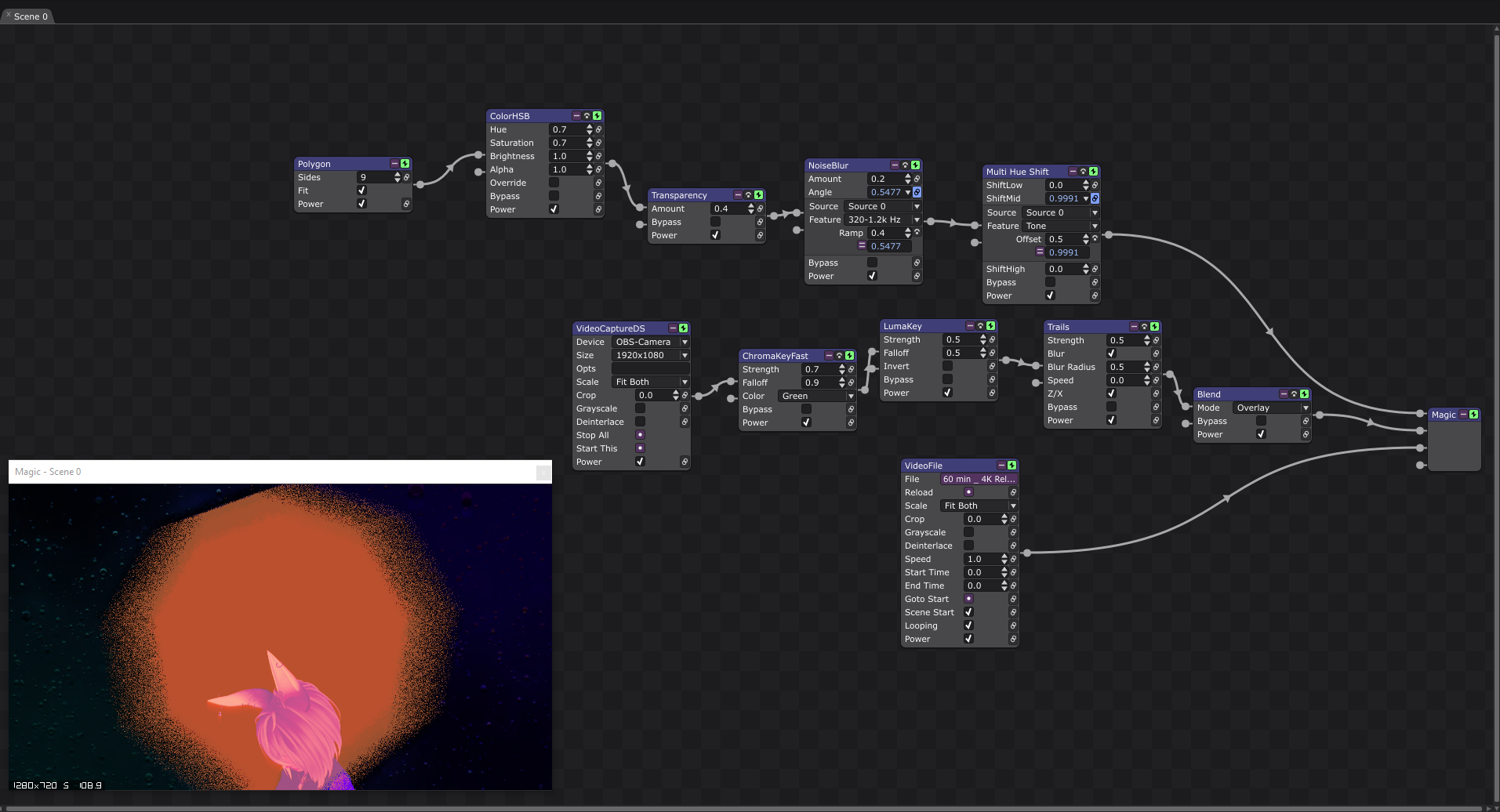The image size is (1500, 812).
Task: Open the link icon beside VideoFile Speed
Action: coord(1013,559)
